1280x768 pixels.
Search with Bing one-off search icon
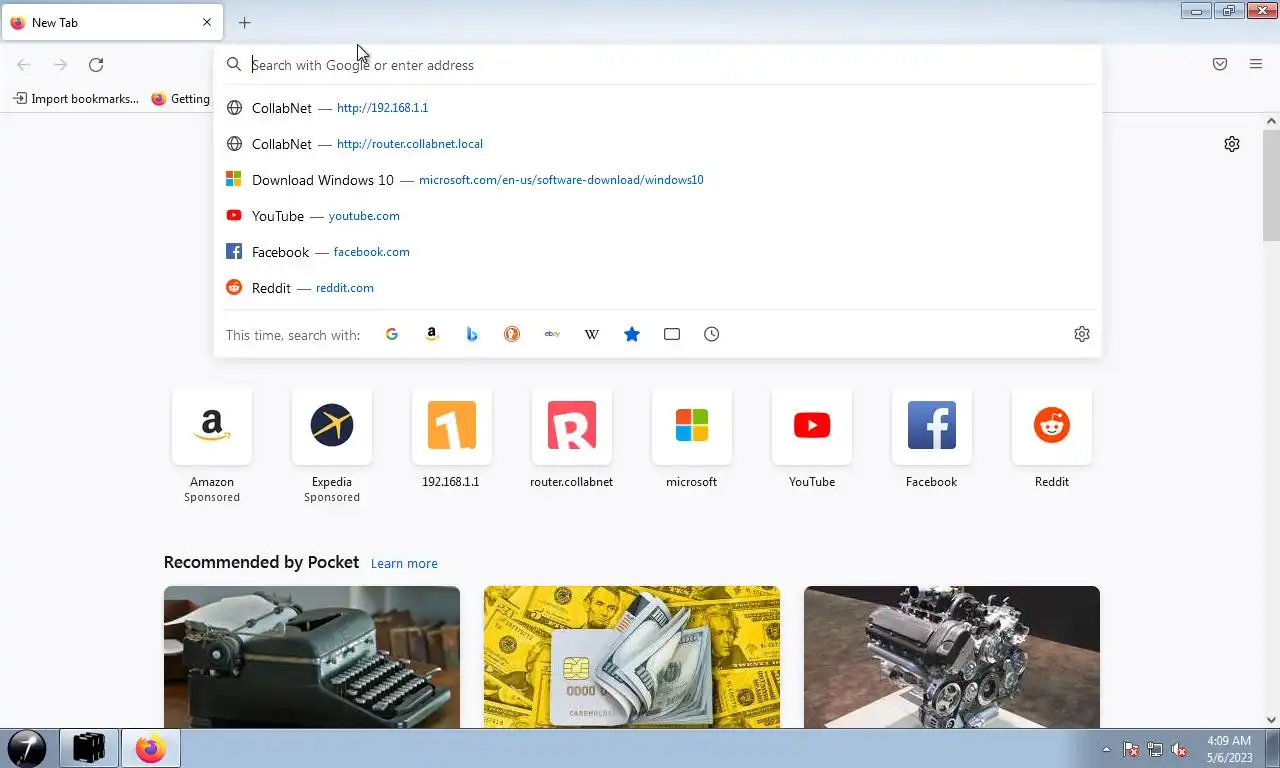click(472, 334)
